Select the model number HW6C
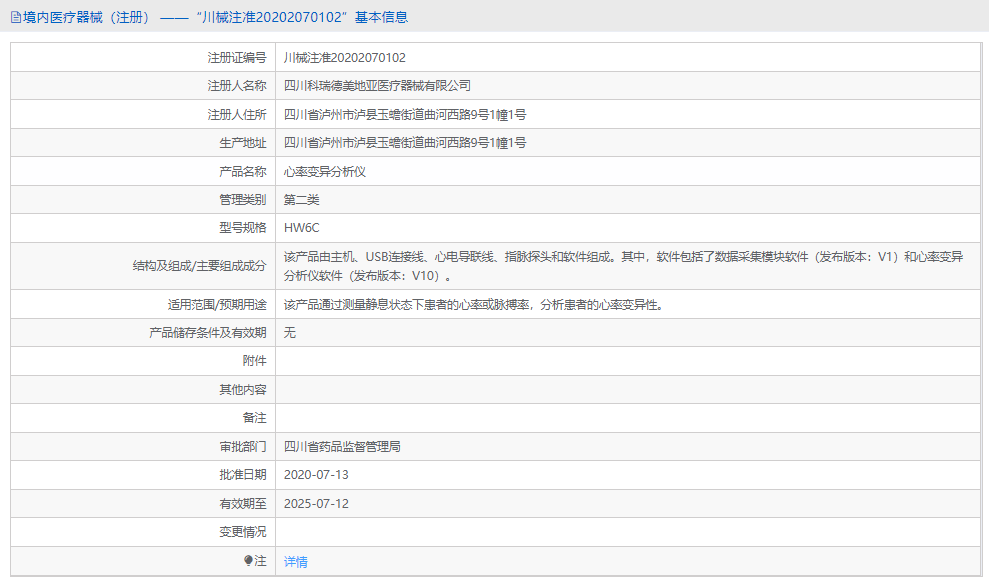 301,228
